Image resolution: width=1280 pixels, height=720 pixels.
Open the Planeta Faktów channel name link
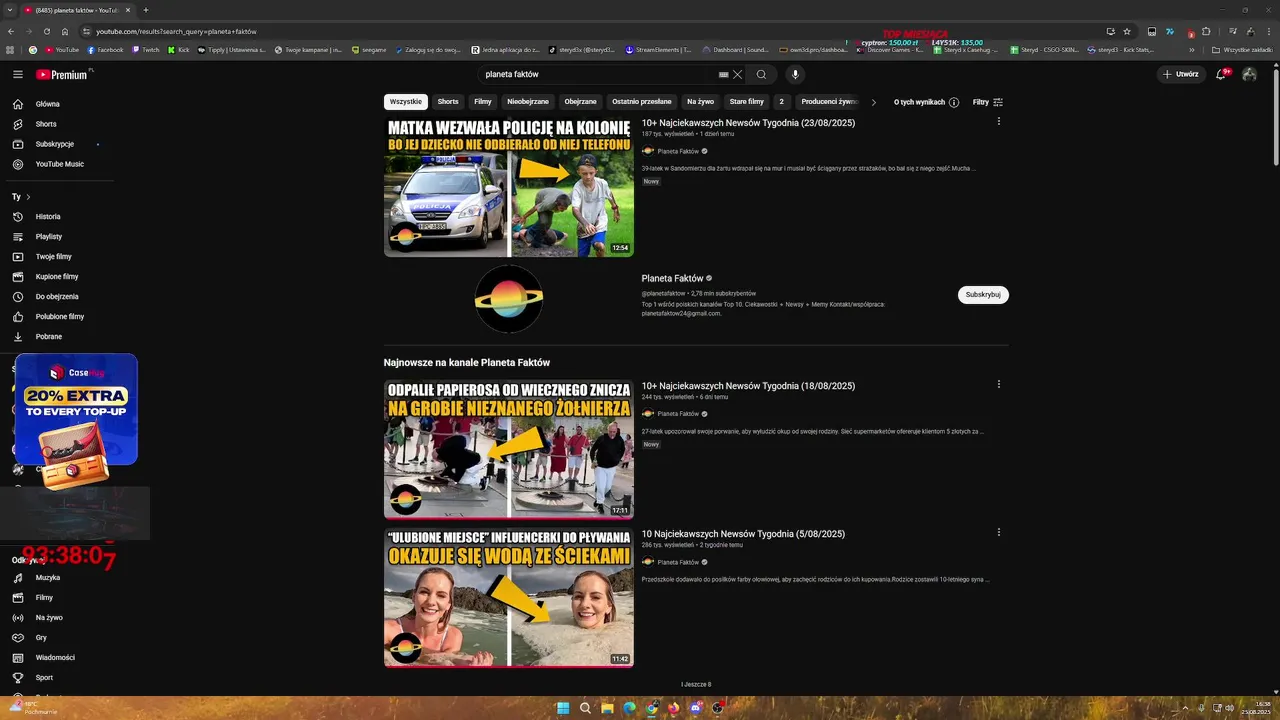point(673,279)
